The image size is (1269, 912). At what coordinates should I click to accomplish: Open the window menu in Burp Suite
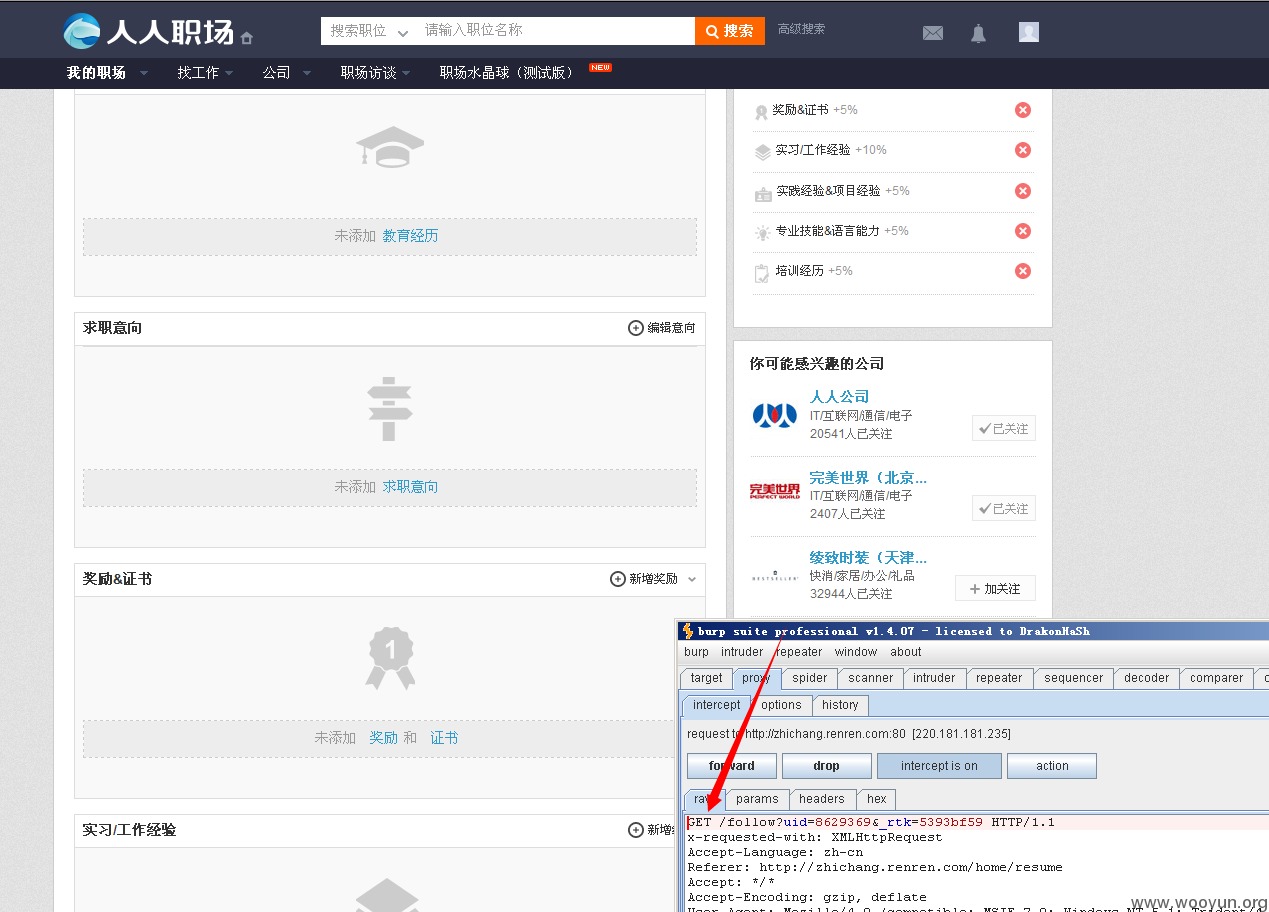click(x=856, y=652)
